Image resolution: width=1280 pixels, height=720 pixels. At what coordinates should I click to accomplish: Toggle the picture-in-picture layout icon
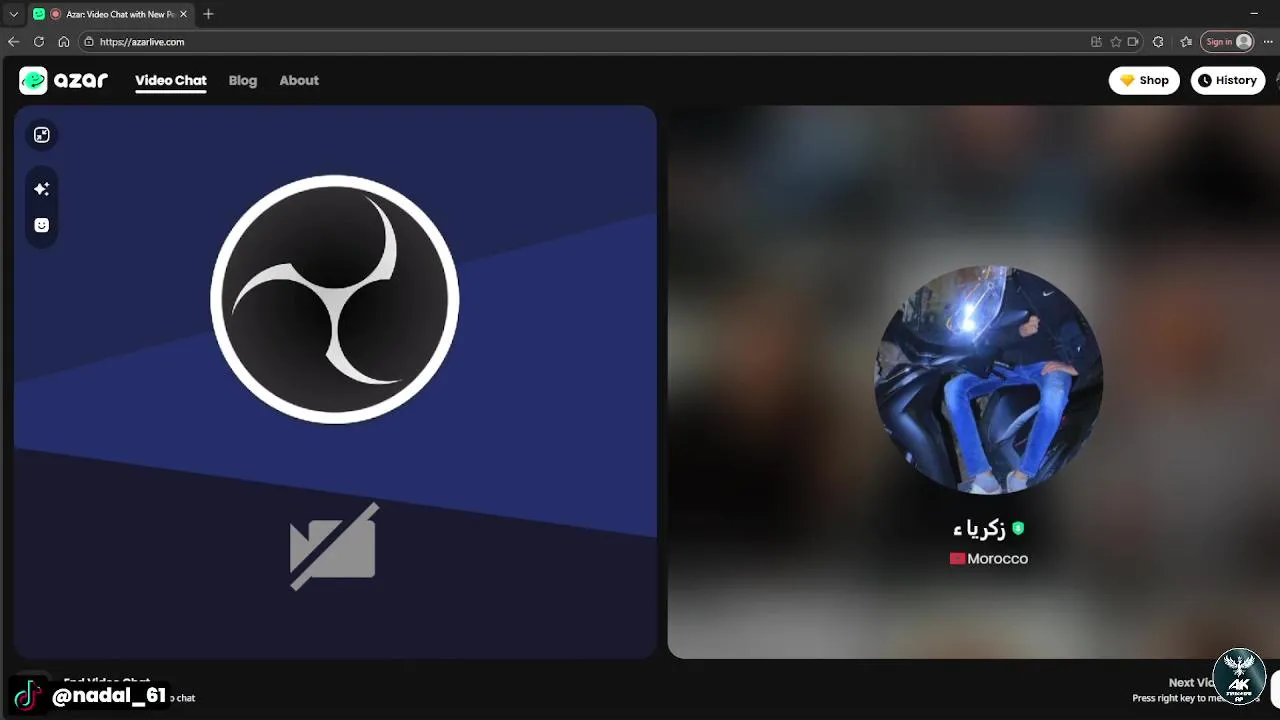pyautogui.click(x=42, y=135)
